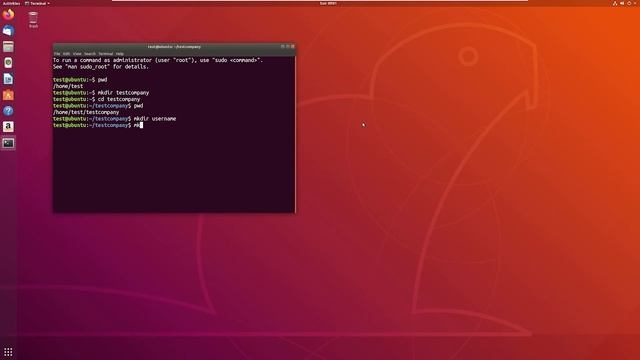
Task: Launch Rhythmbox from the dock
Action: click(8, 62)
